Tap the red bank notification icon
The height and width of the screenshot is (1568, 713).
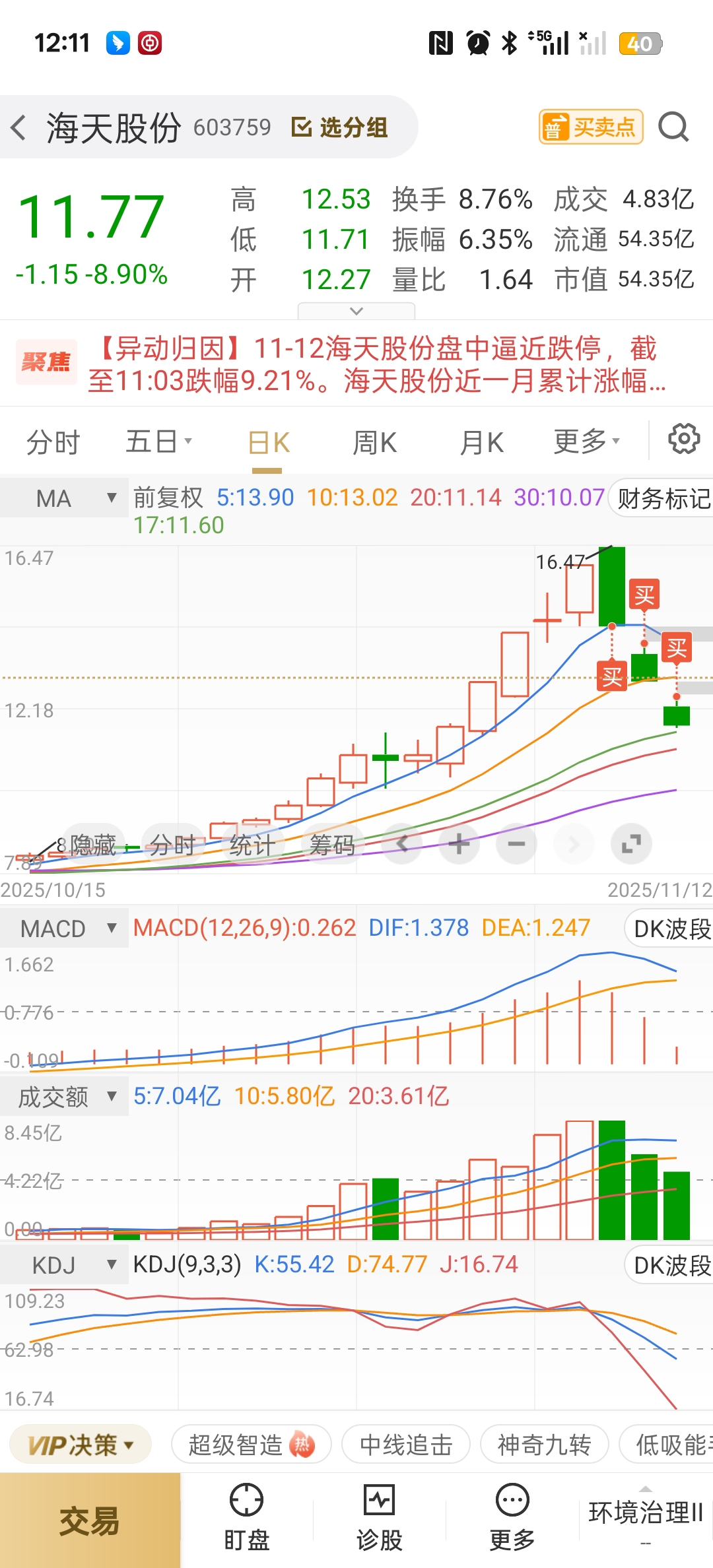[x=150, y=44]
